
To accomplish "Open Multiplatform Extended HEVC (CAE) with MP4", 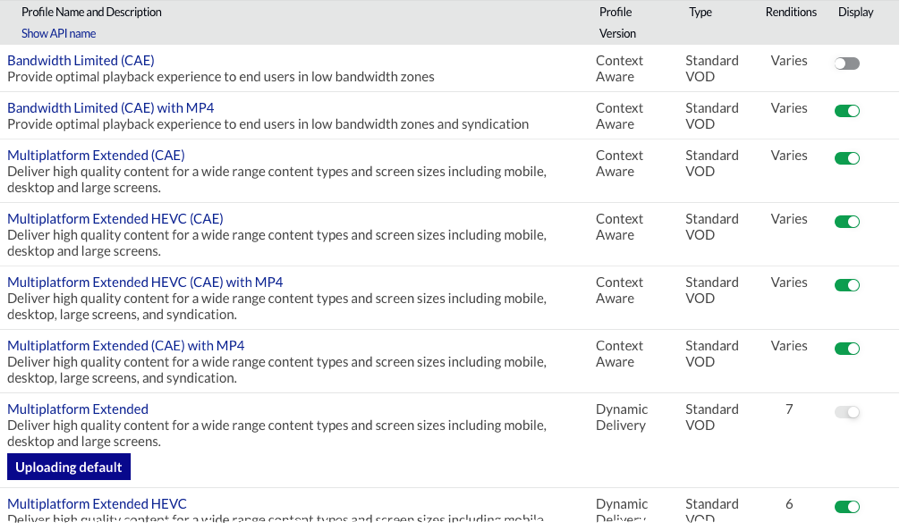I will [145, 282].
